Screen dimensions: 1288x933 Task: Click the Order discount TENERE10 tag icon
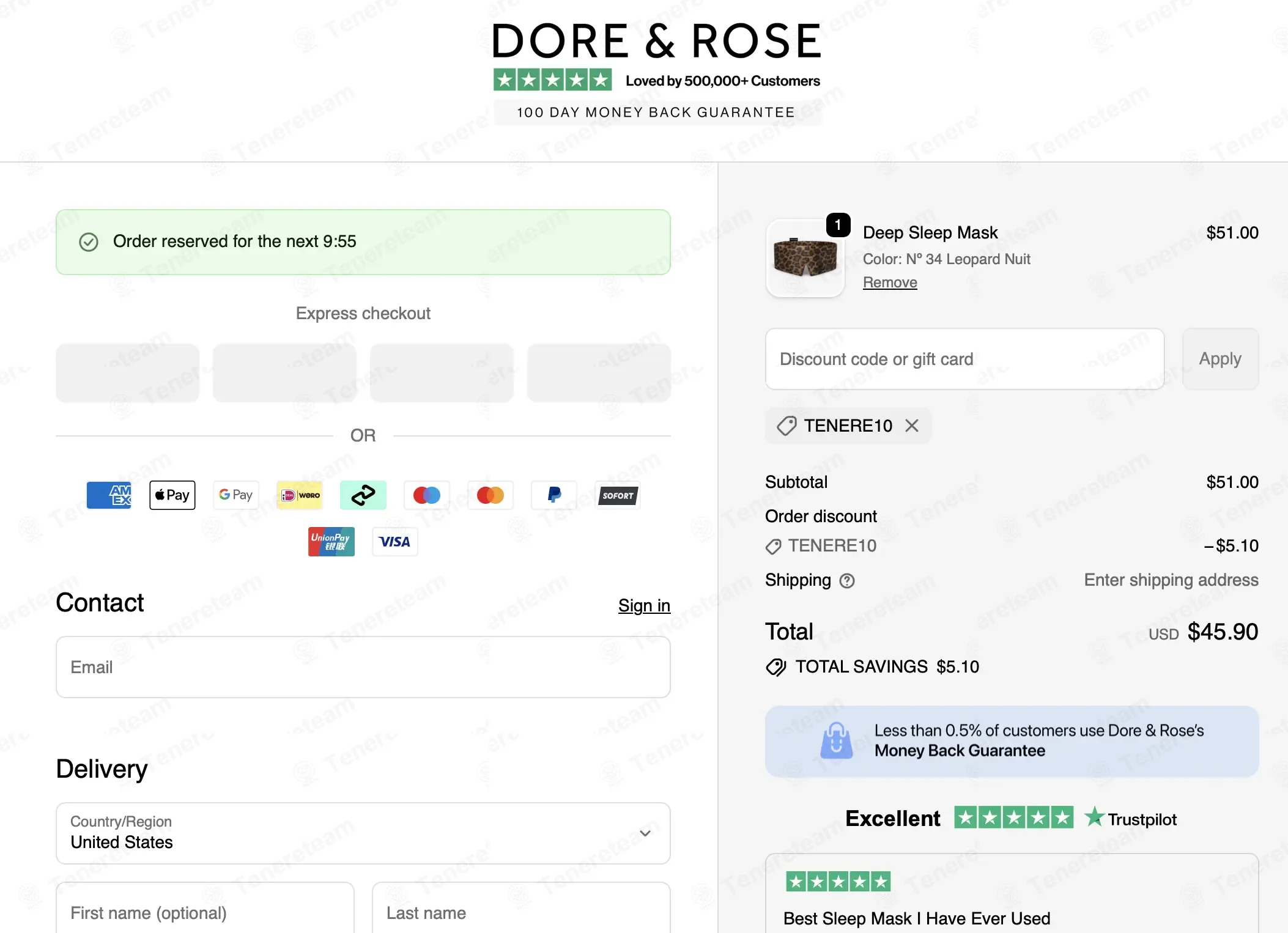click(774, 546)
